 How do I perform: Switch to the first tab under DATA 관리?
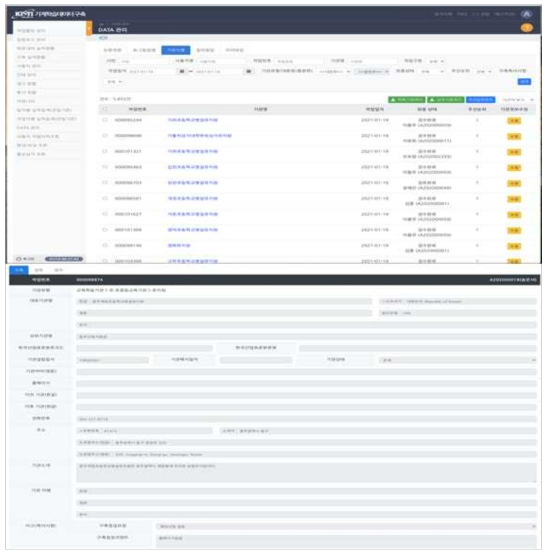pos(113,50)
